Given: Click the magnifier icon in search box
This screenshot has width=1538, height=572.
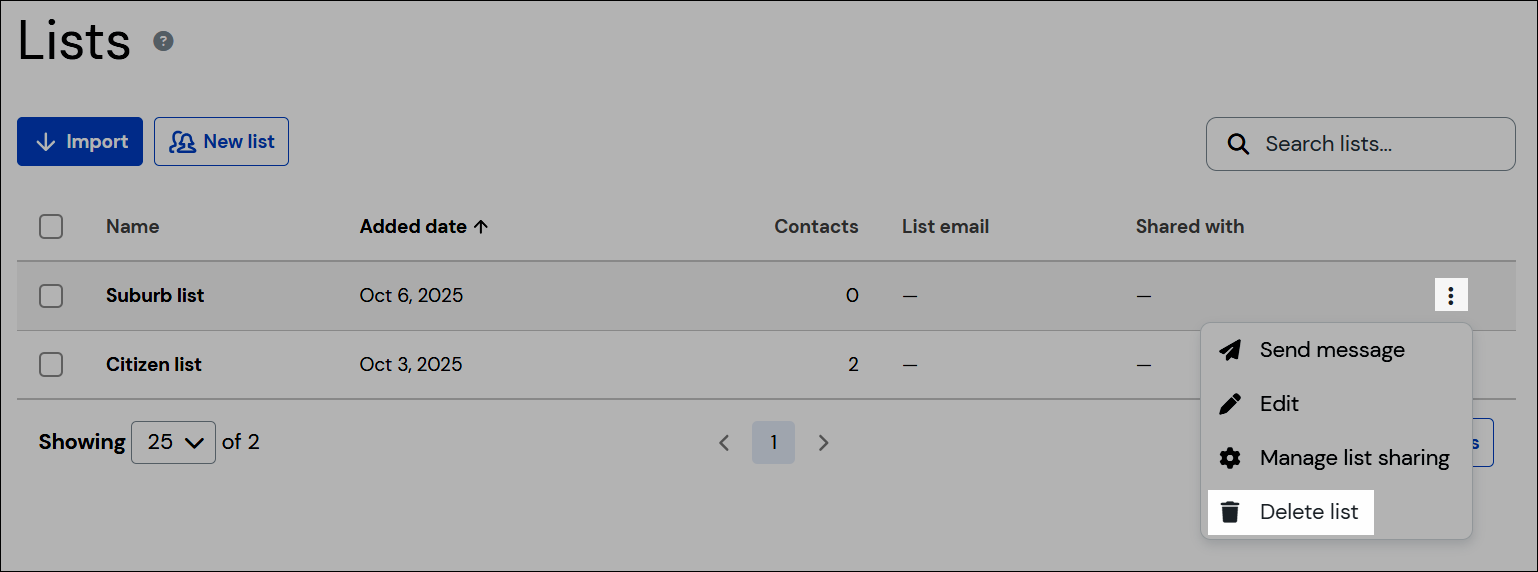Looking at the screenshot, I should [x=1238, y=144].
